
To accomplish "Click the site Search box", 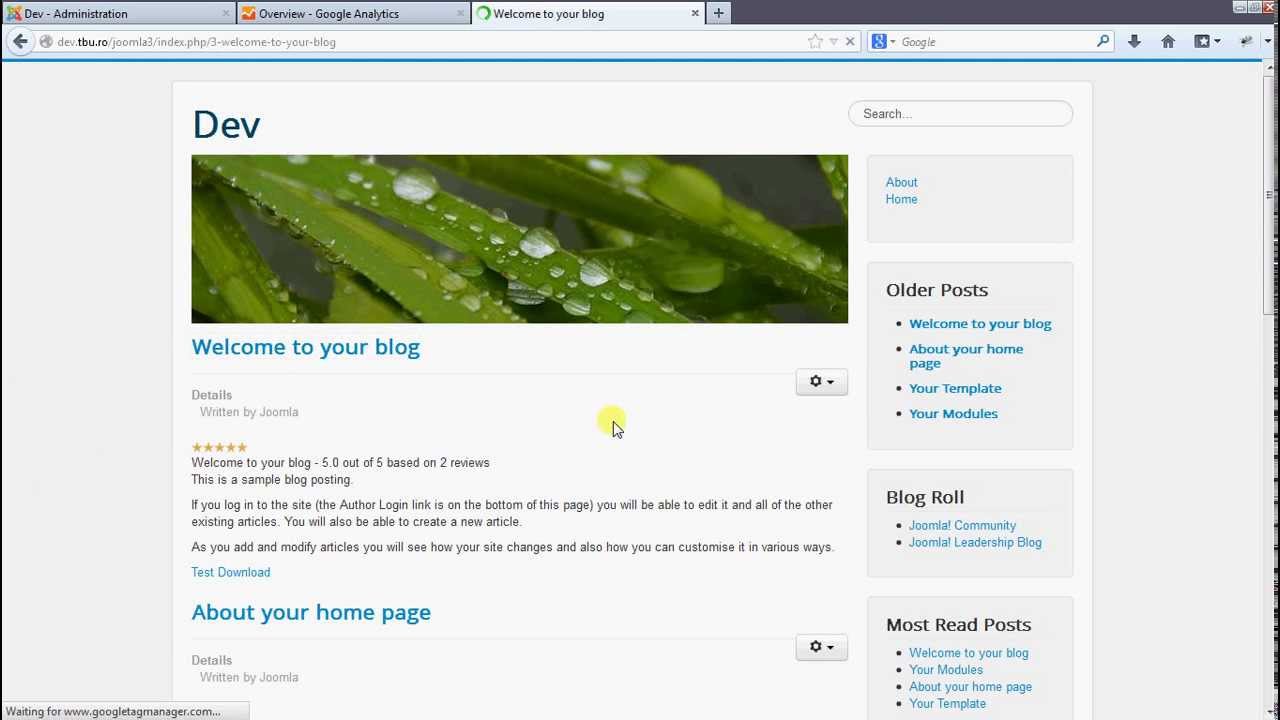I will [x=960, y=114].
